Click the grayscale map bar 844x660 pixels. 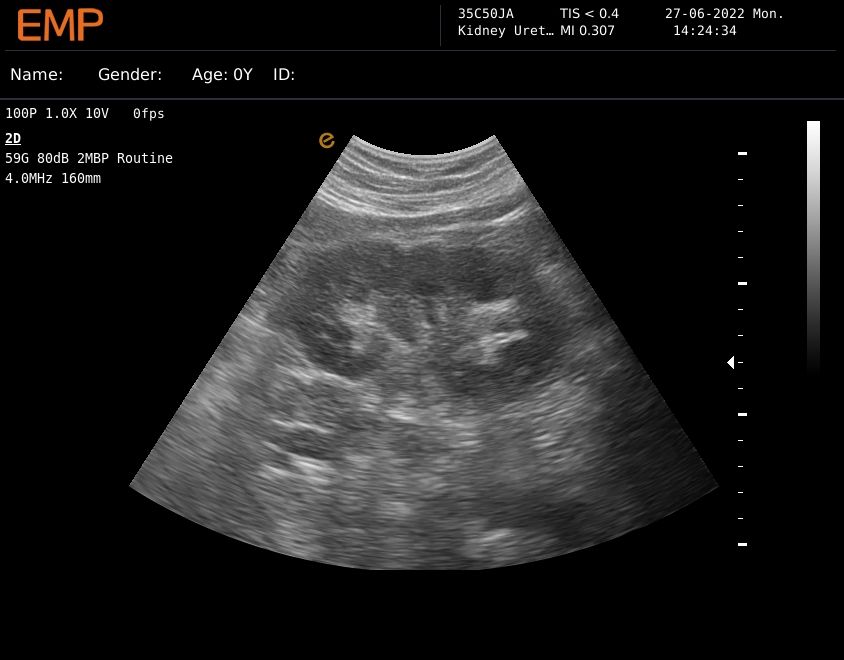[x=813, y=245]
